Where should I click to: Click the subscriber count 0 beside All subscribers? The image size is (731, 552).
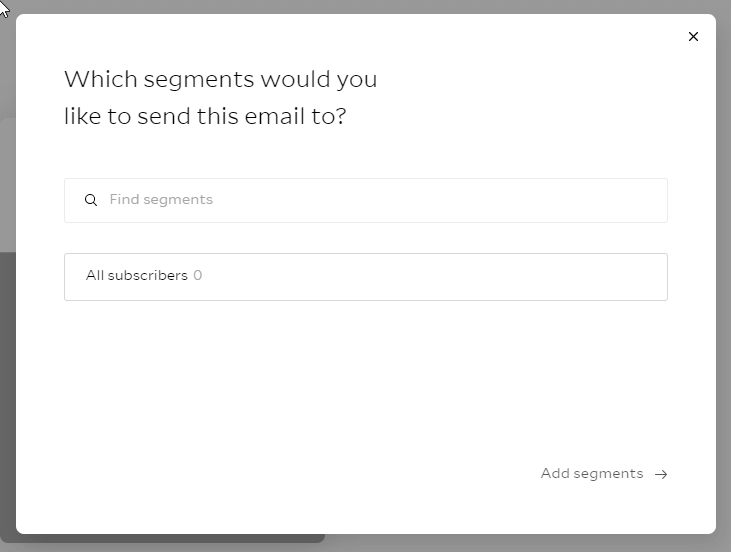pos(198,276)
